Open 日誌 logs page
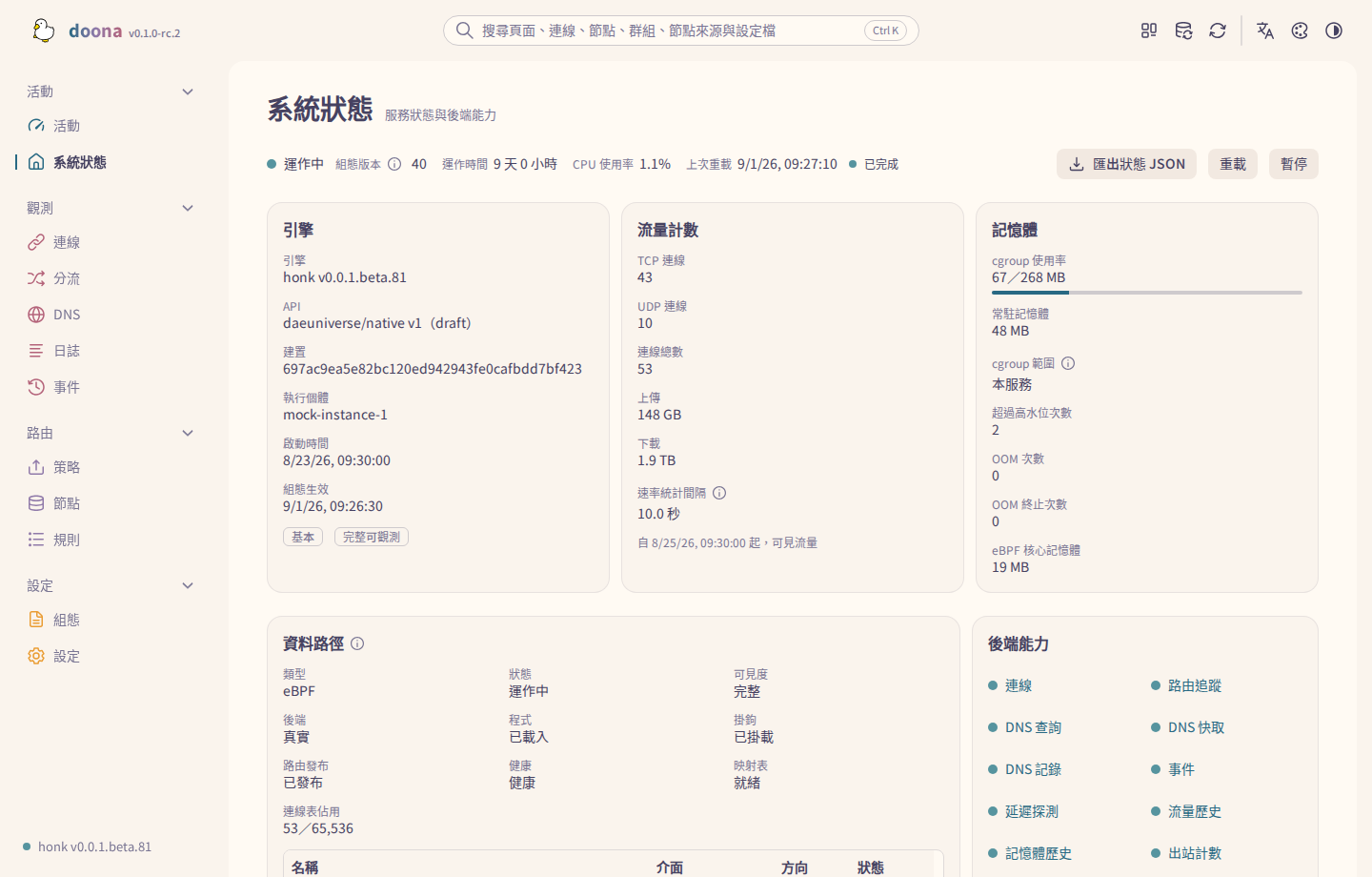Screen dimensions: 1372x877 (111, 351)
